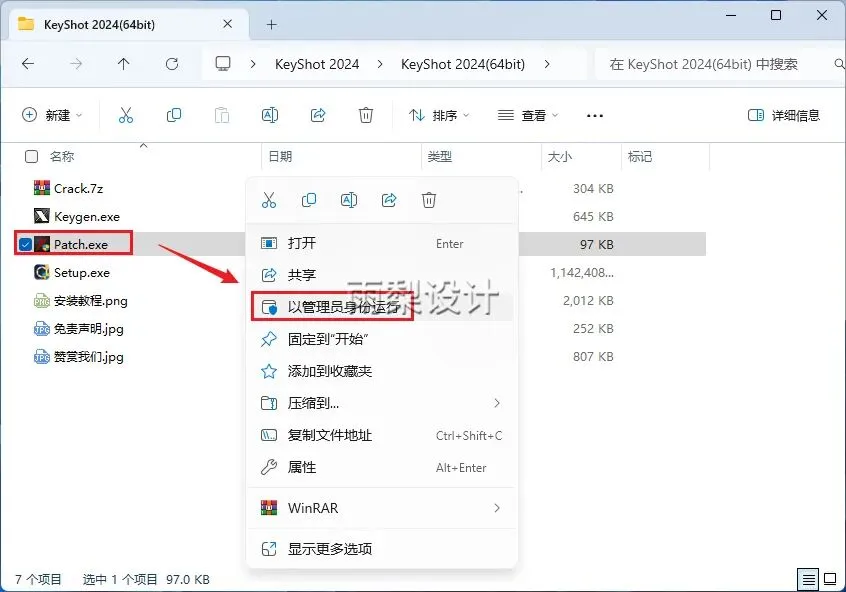The height and width of the screenshot is (592, 846).
Task: Expand chevron after This PC icon
Action: [x=253, y=64]
